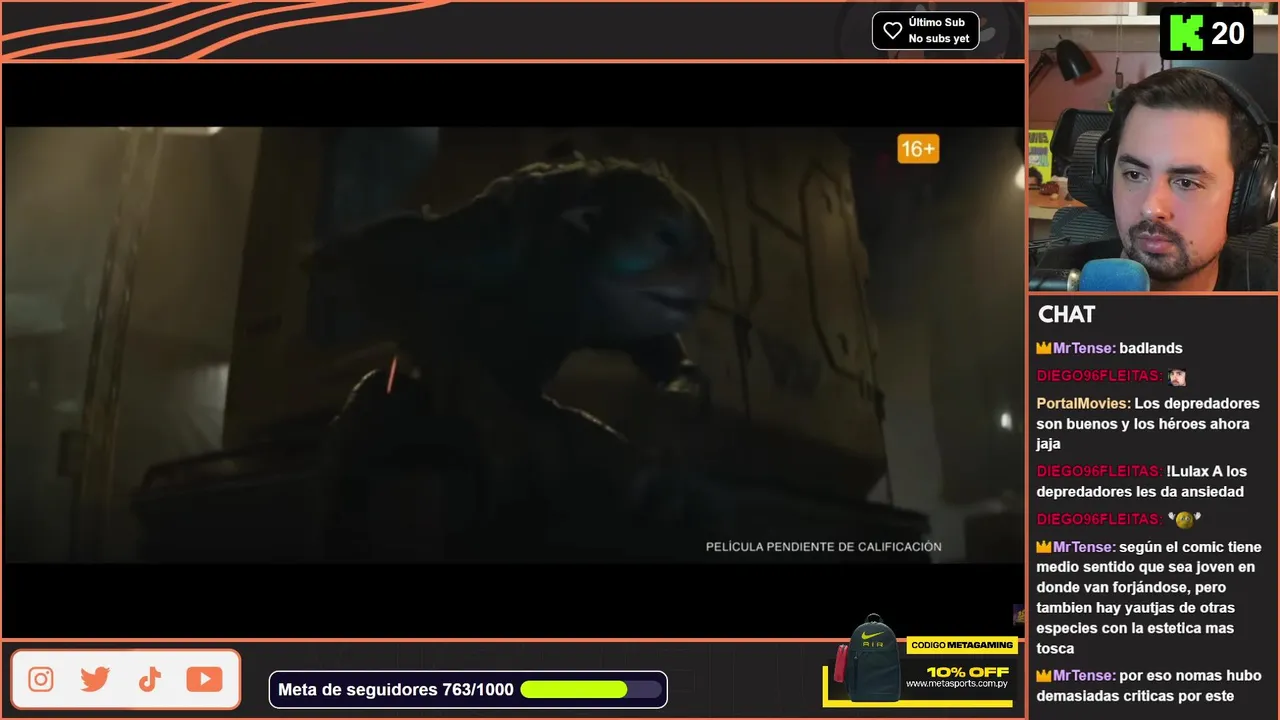Click the crown icon beside 'según el comic'
This screenshot has width=1280, height=720.
pos(1044,547)
